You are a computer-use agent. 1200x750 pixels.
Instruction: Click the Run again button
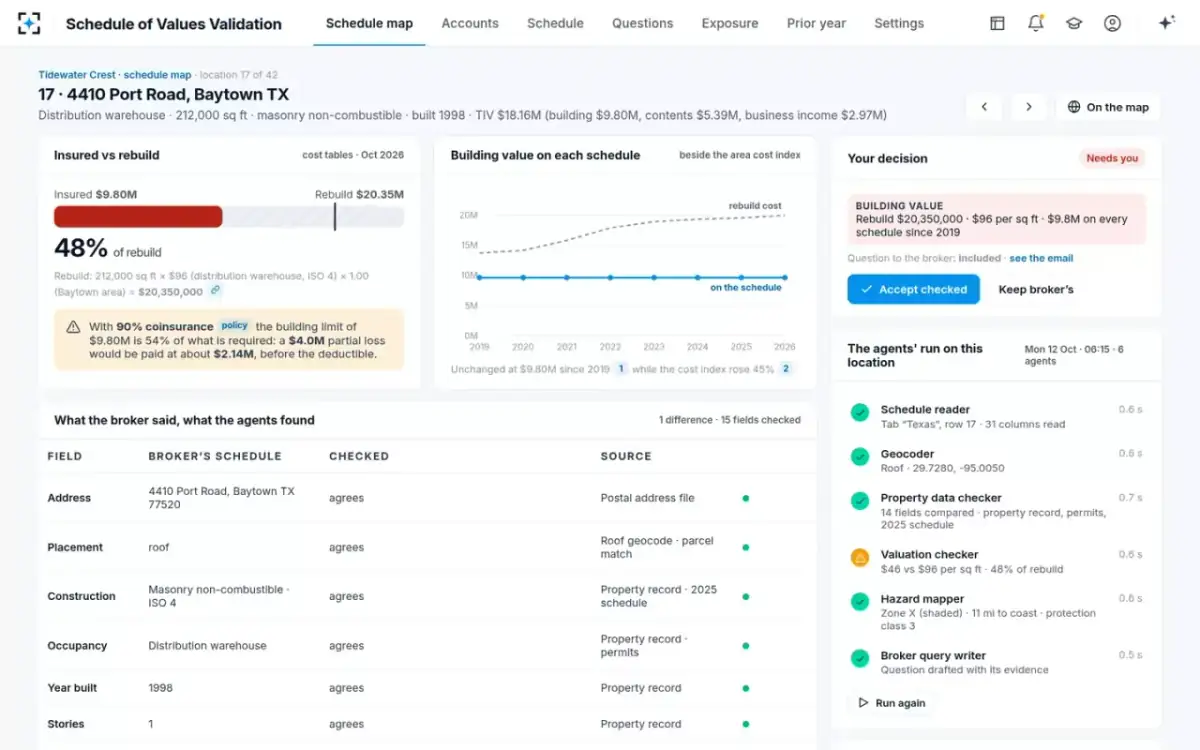(892, 703)
